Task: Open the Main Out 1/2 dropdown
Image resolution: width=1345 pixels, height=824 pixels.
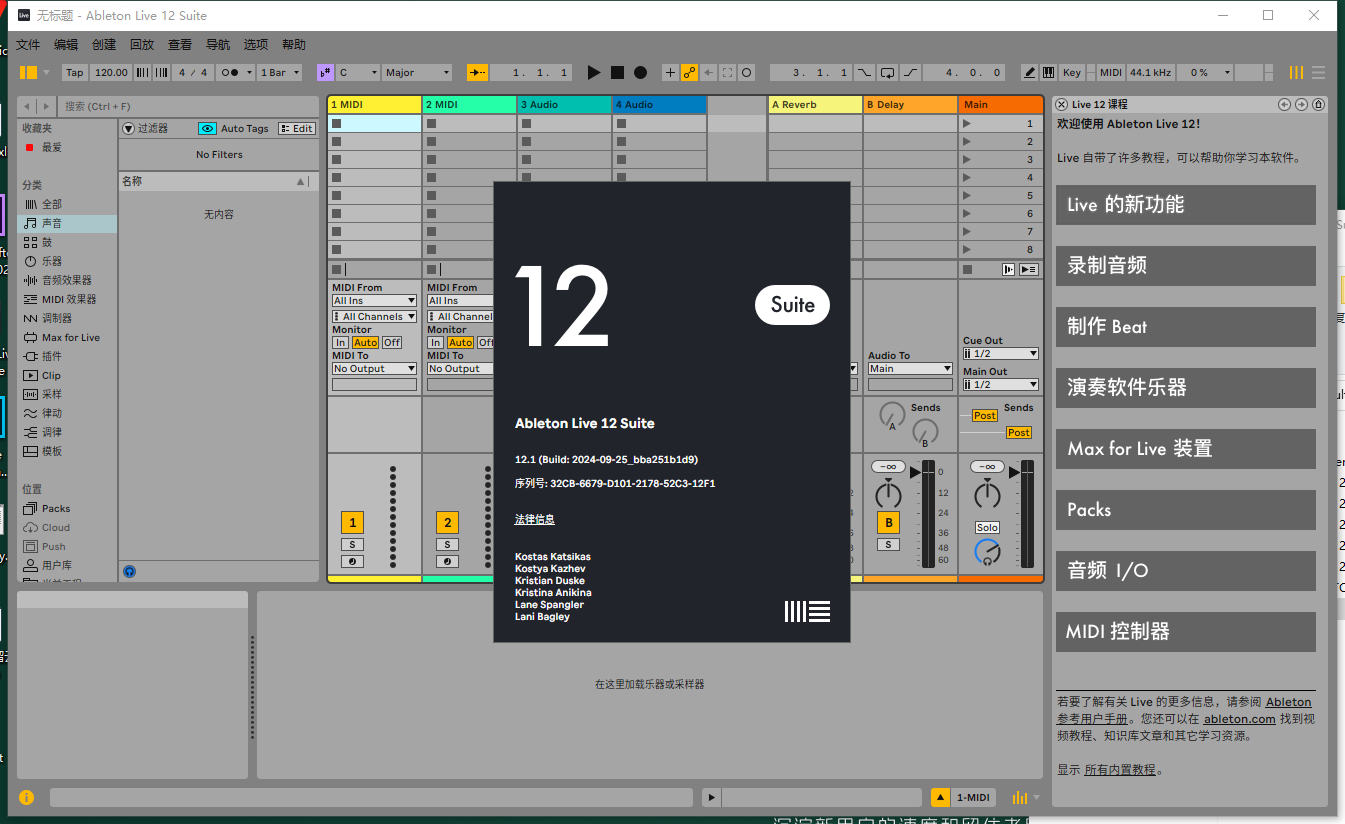Action: coord(1001,384)
